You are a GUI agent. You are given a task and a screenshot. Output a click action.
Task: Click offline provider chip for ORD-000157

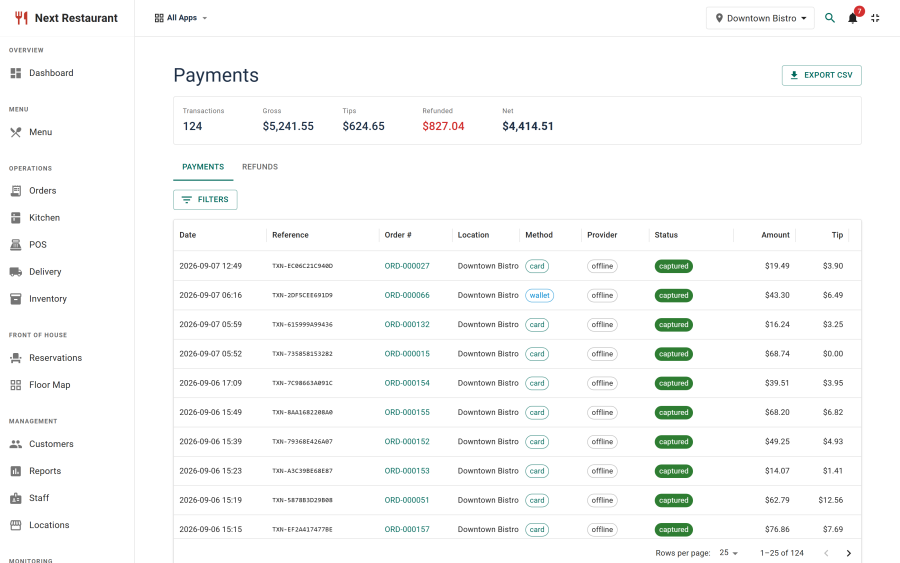point(602,530)
